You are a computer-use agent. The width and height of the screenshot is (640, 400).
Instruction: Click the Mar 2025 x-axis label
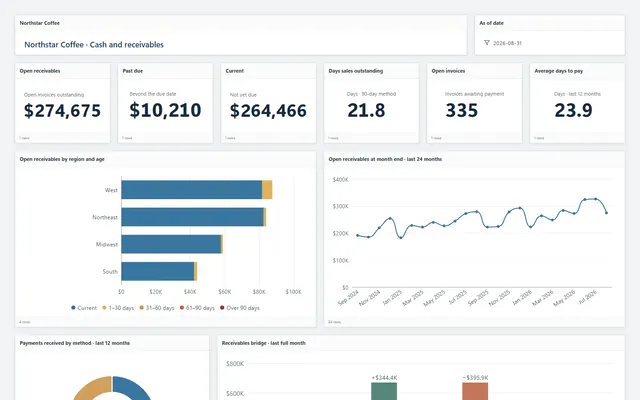coord(413,298)
